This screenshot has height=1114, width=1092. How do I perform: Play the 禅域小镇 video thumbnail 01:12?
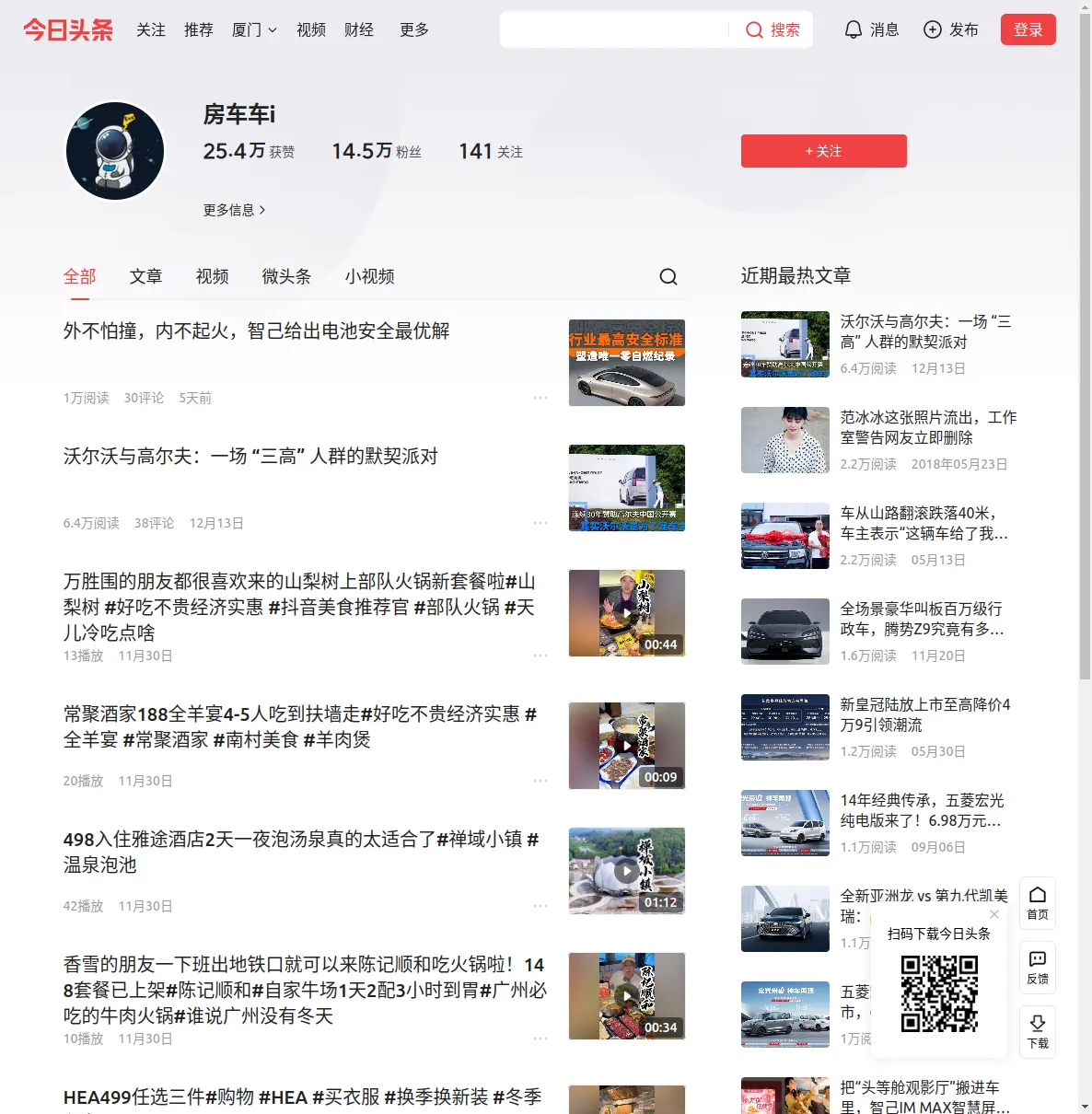point(627,871)
